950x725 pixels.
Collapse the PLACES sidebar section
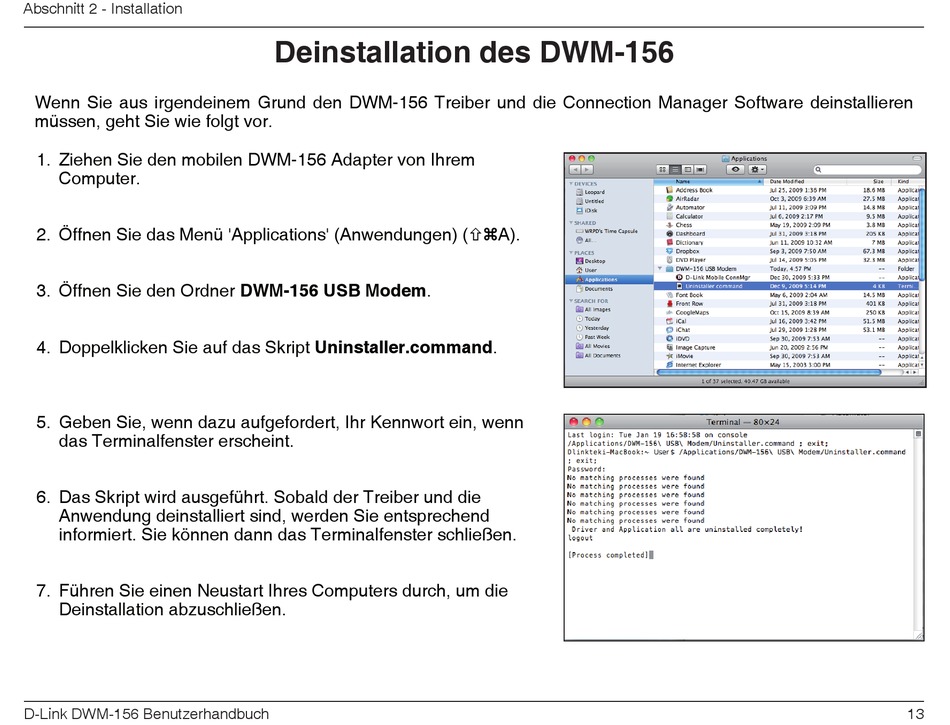pyautogui.click(x=571, y=253)
